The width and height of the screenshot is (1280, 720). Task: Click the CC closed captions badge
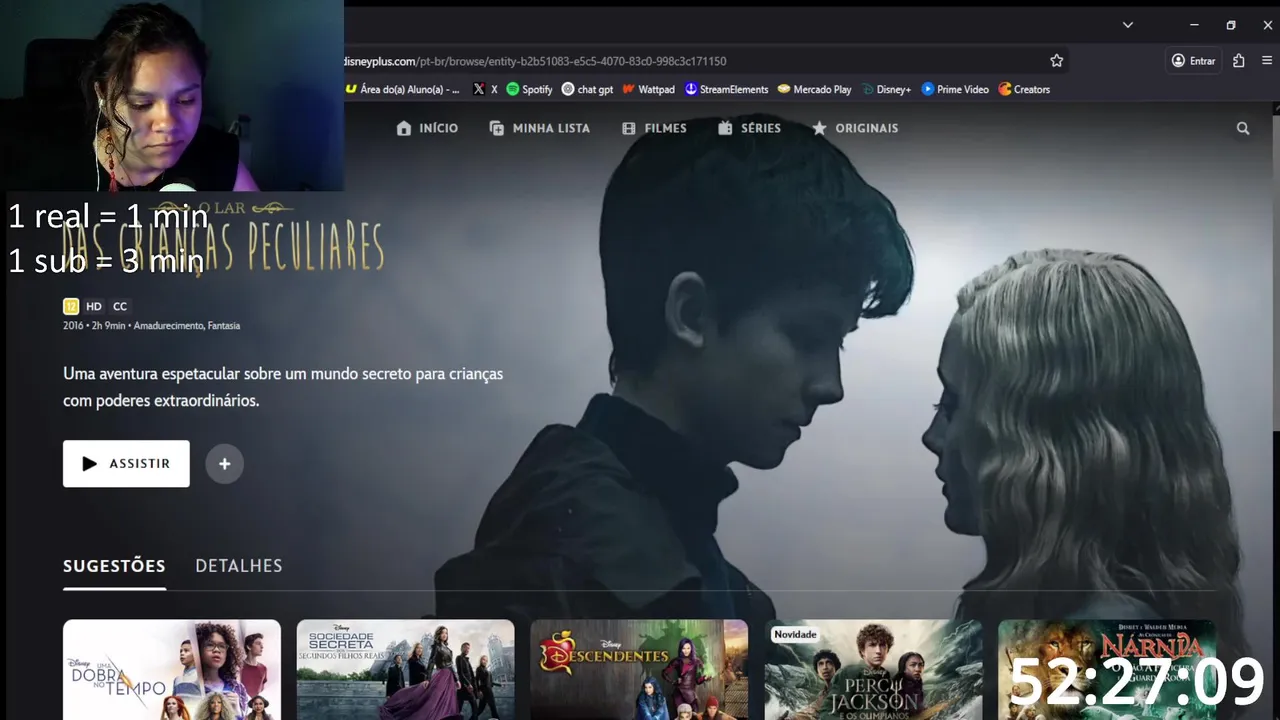(x=120, y=307)
